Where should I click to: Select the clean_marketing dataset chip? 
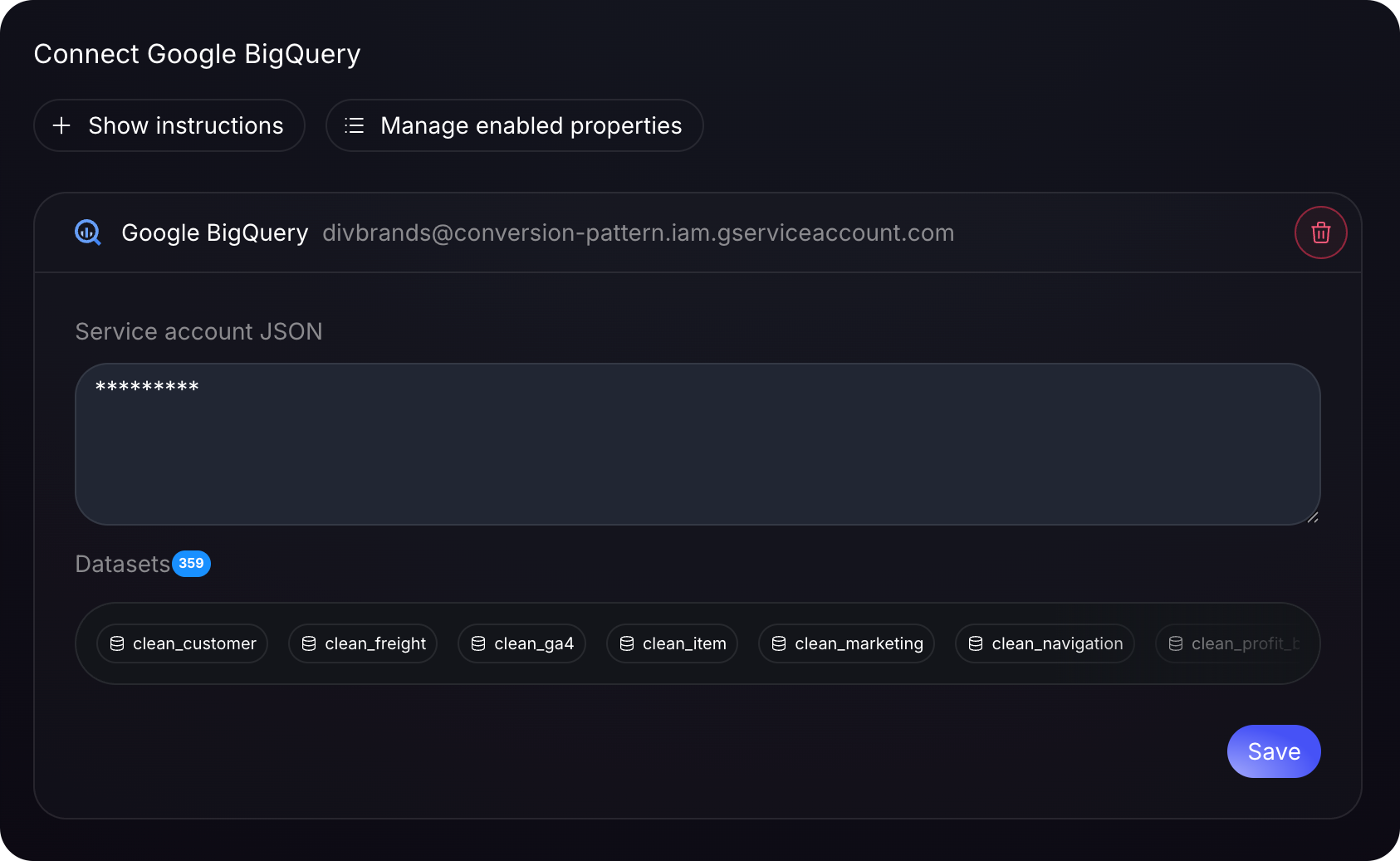coord(846,643)
